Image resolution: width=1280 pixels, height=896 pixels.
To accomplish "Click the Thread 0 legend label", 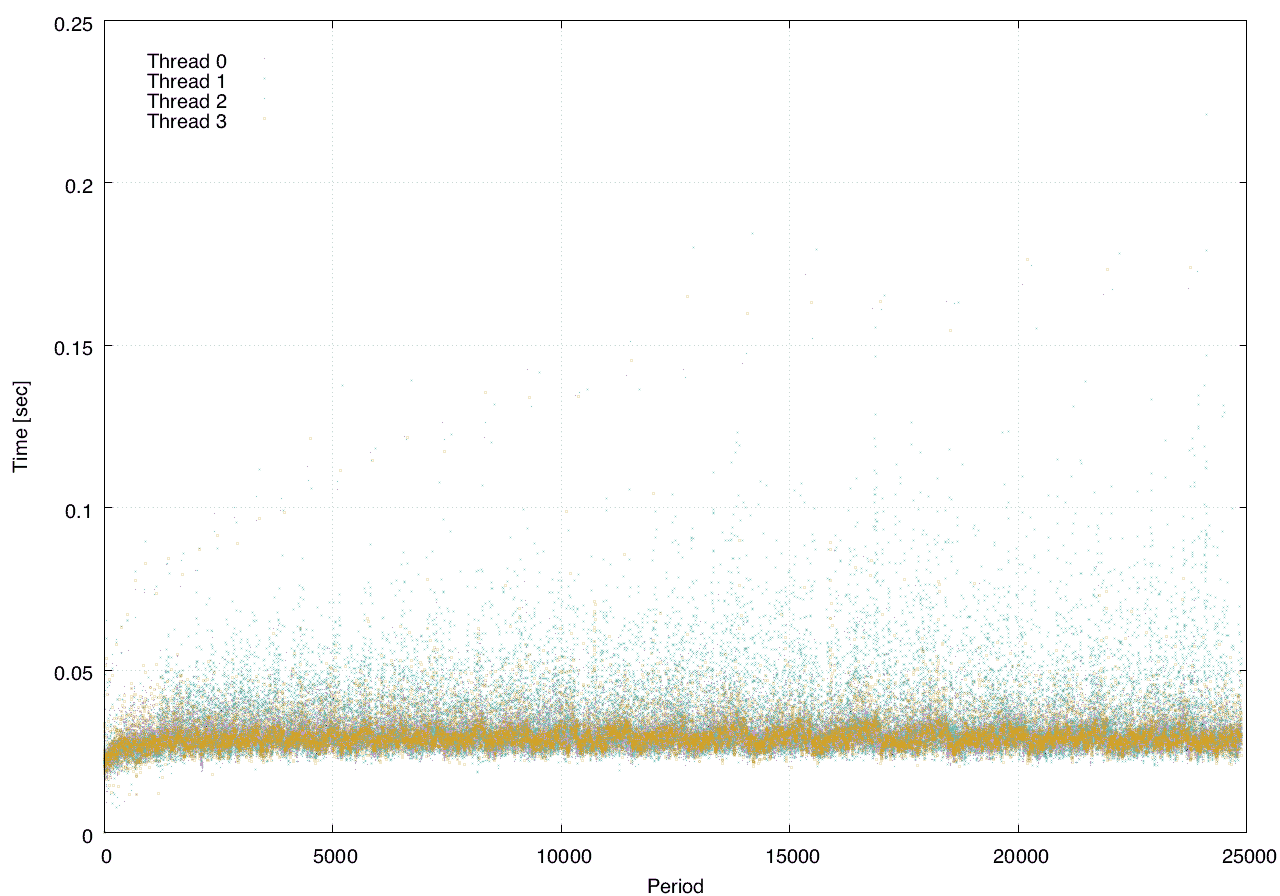I will [187, 61].
